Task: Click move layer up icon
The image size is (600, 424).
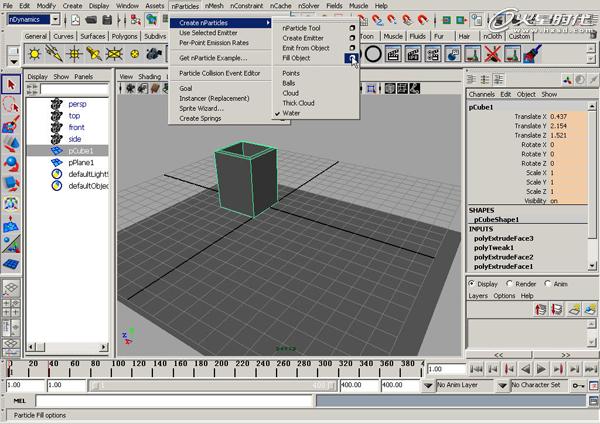Action: tap(541, 309)
